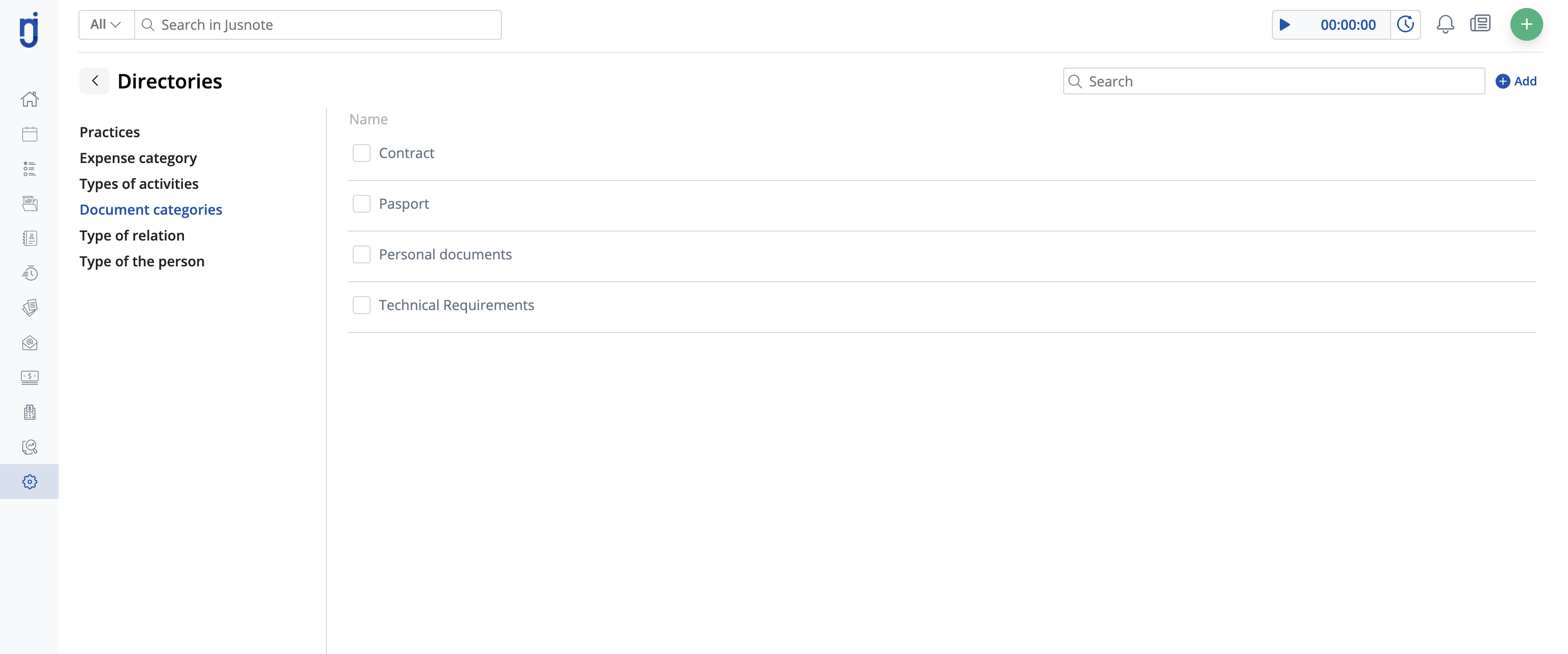Click the Add directory entry button

click(x=1516, y=81)
